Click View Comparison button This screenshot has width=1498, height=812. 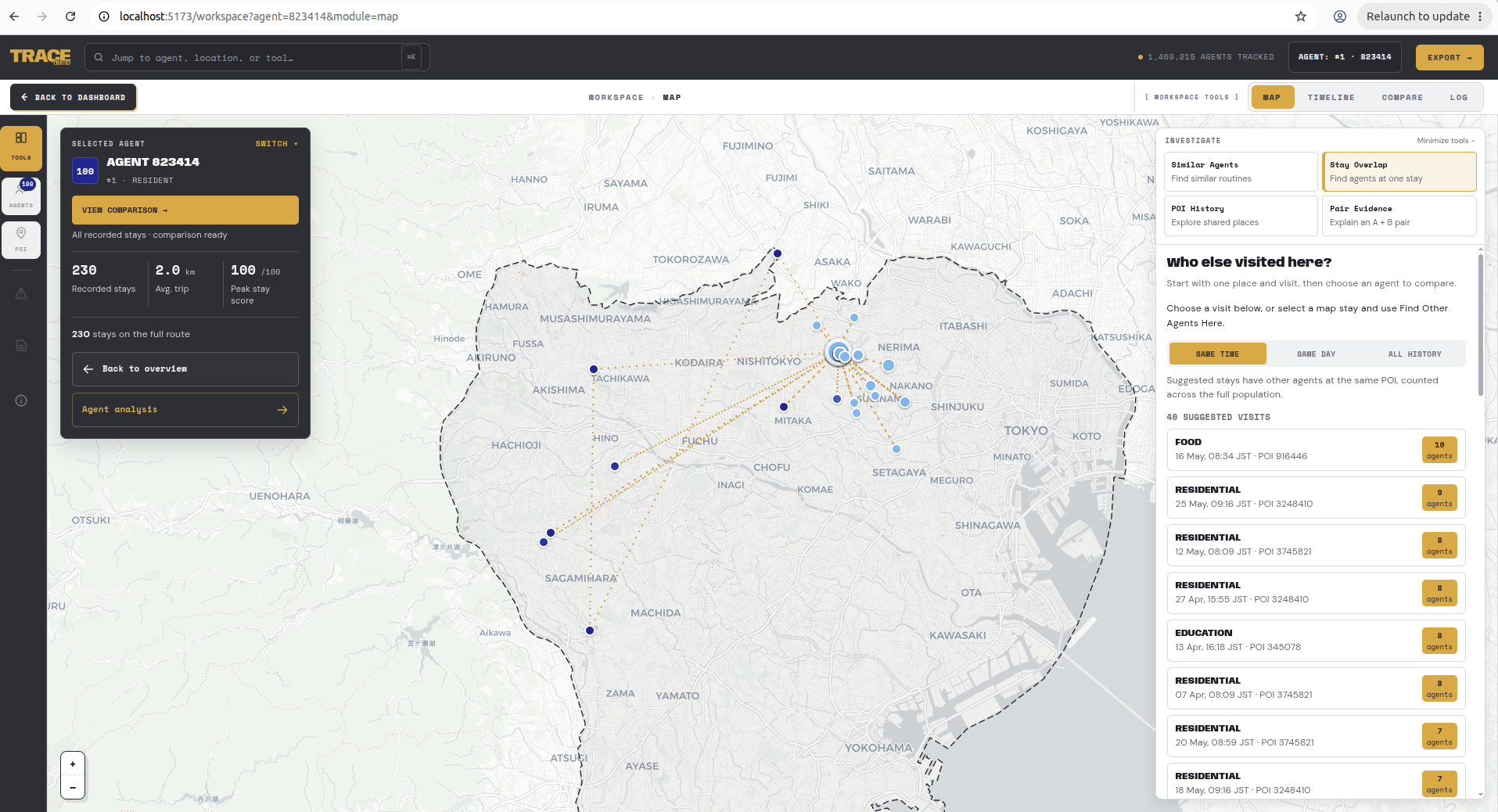(x=185, y=210)
